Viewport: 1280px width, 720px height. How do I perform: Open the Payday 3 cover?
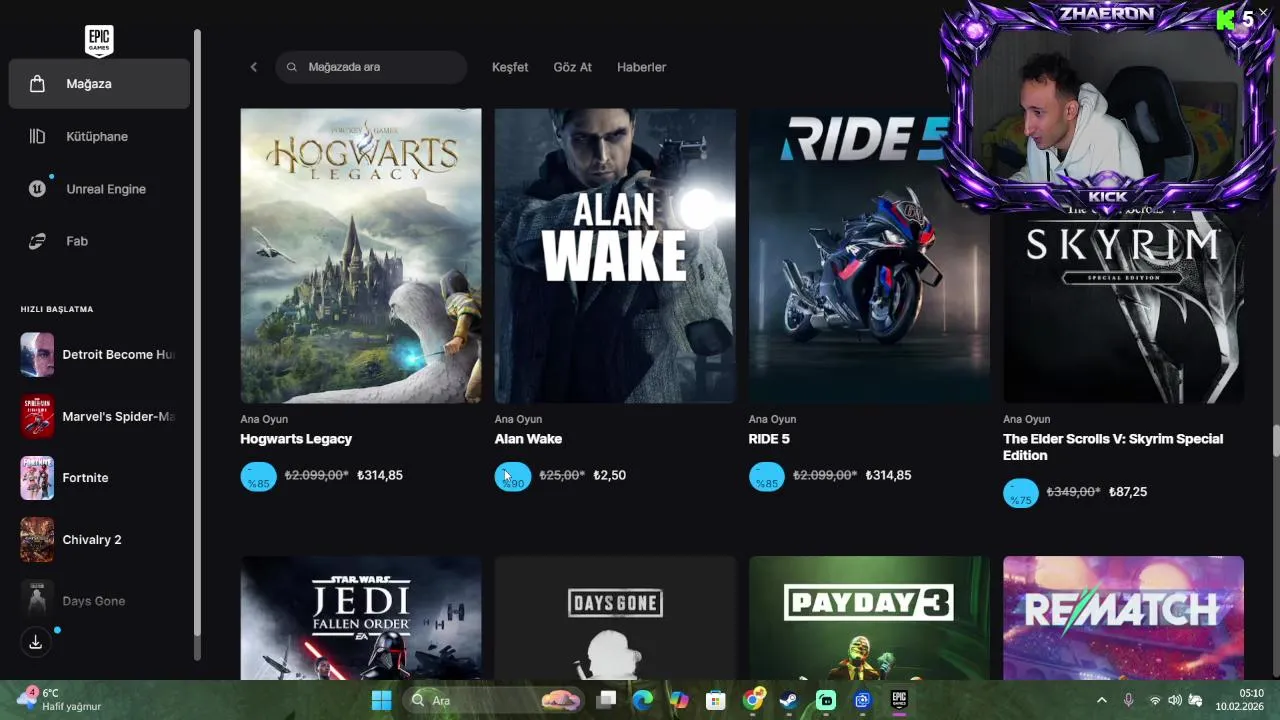(x=869, y=618)
